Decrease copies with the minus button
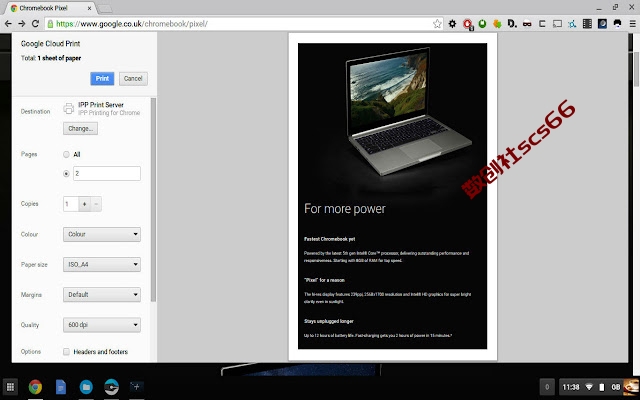640x400 pixels. (x=96, y=204)
